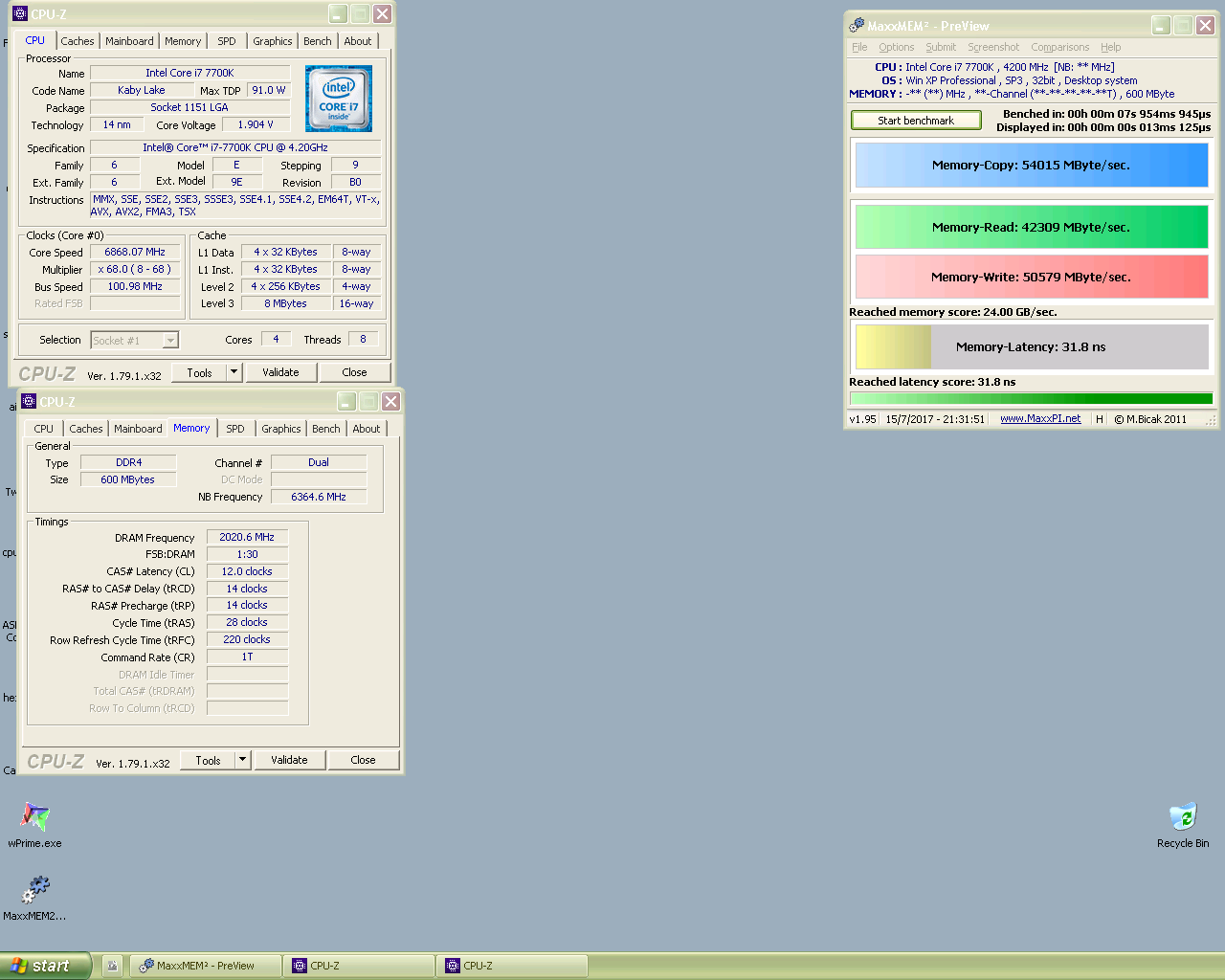Screen dimensions: 1225x980
Task: Click Tools button in lower CPU-Z window
Action: 209,760
